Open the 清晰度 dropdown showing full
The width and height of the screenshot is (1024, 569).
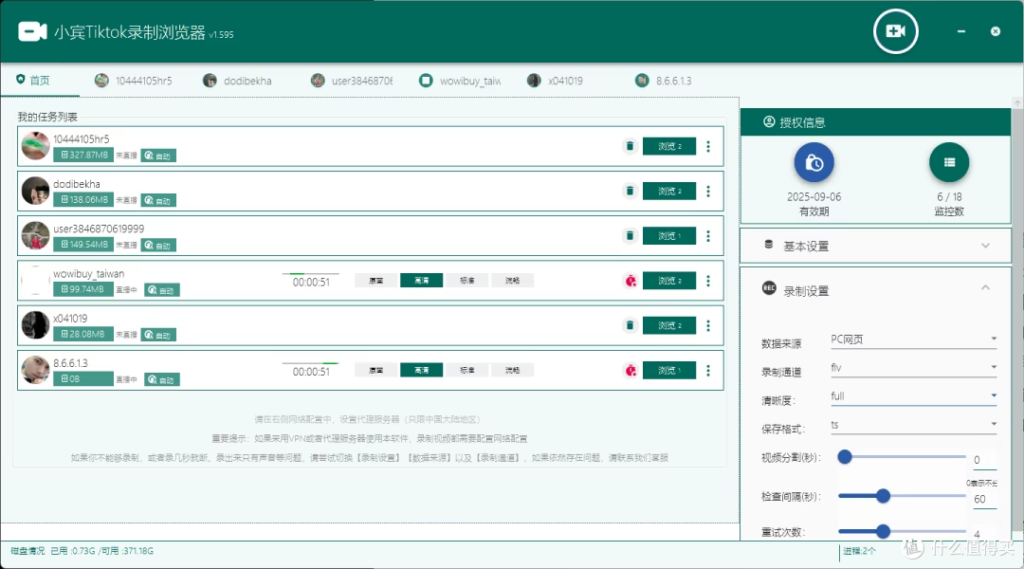coord(913,396)
